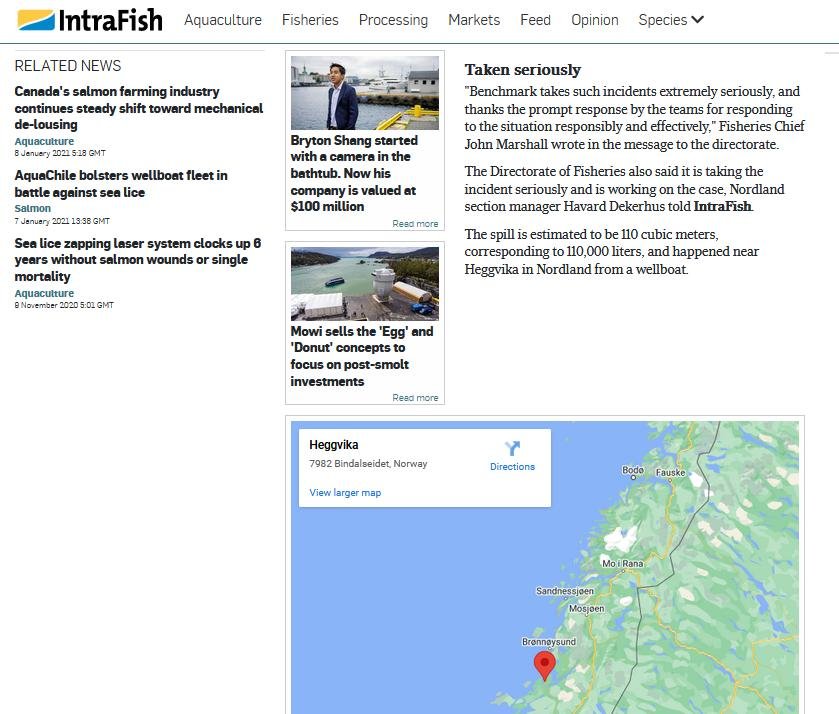Open the AquaChile wellboat fleet headline
Viewport: 839px width, 714px height.
click(120, 182)
